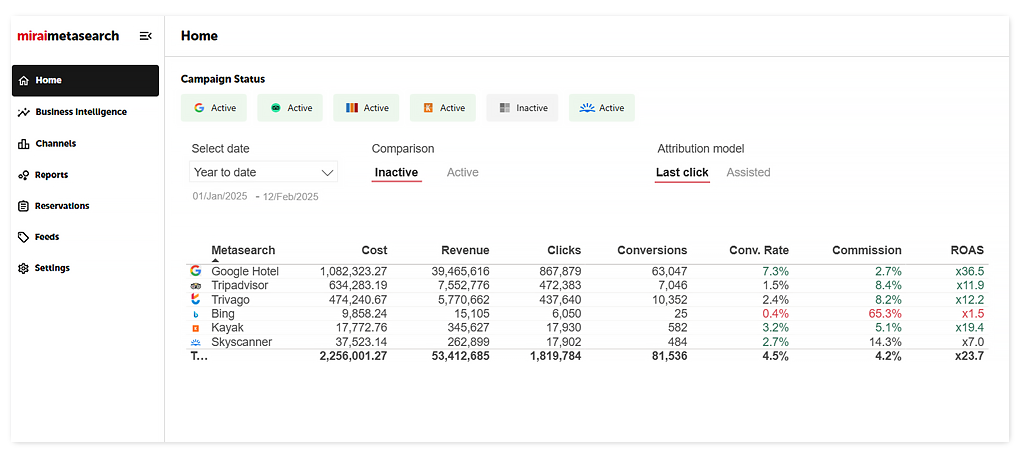Sort table by Metasearch column arrow

(215, 260)
